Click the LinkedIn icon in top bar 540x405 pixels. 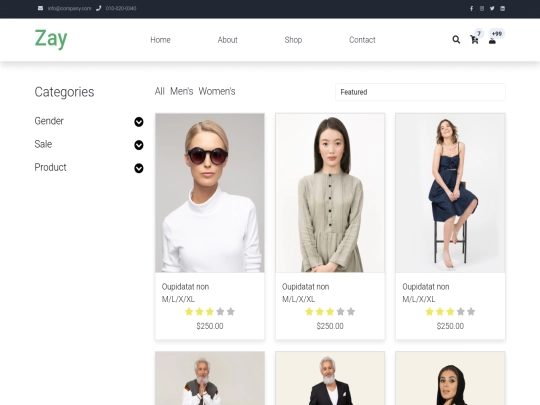click(x=502, y=9)
